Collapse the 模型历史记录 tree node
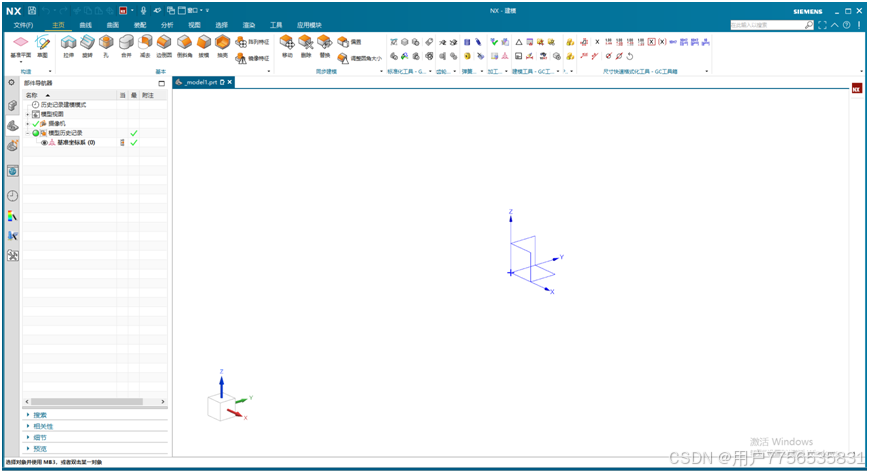The height and width of the screenshot is (473, 869). [28, 133]
